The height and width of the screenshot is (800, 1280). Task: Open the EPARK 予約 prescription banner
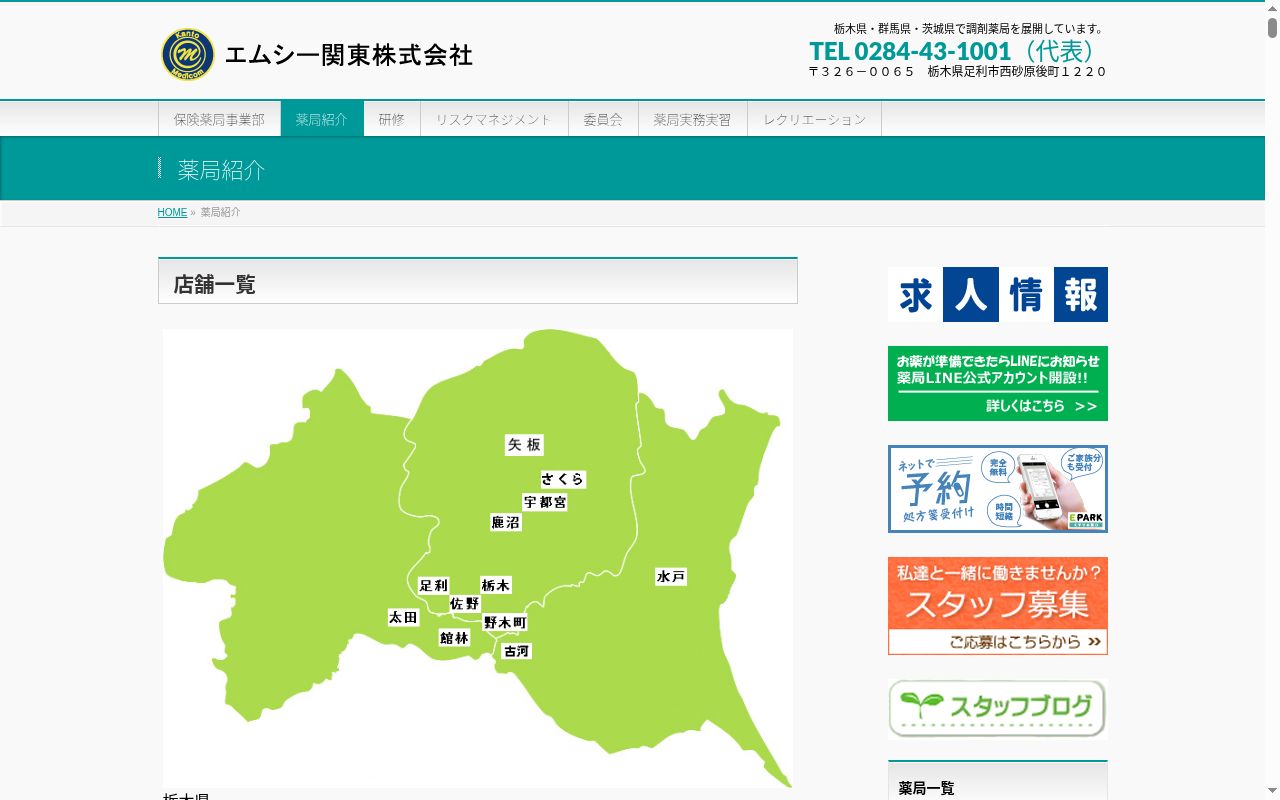998,489
